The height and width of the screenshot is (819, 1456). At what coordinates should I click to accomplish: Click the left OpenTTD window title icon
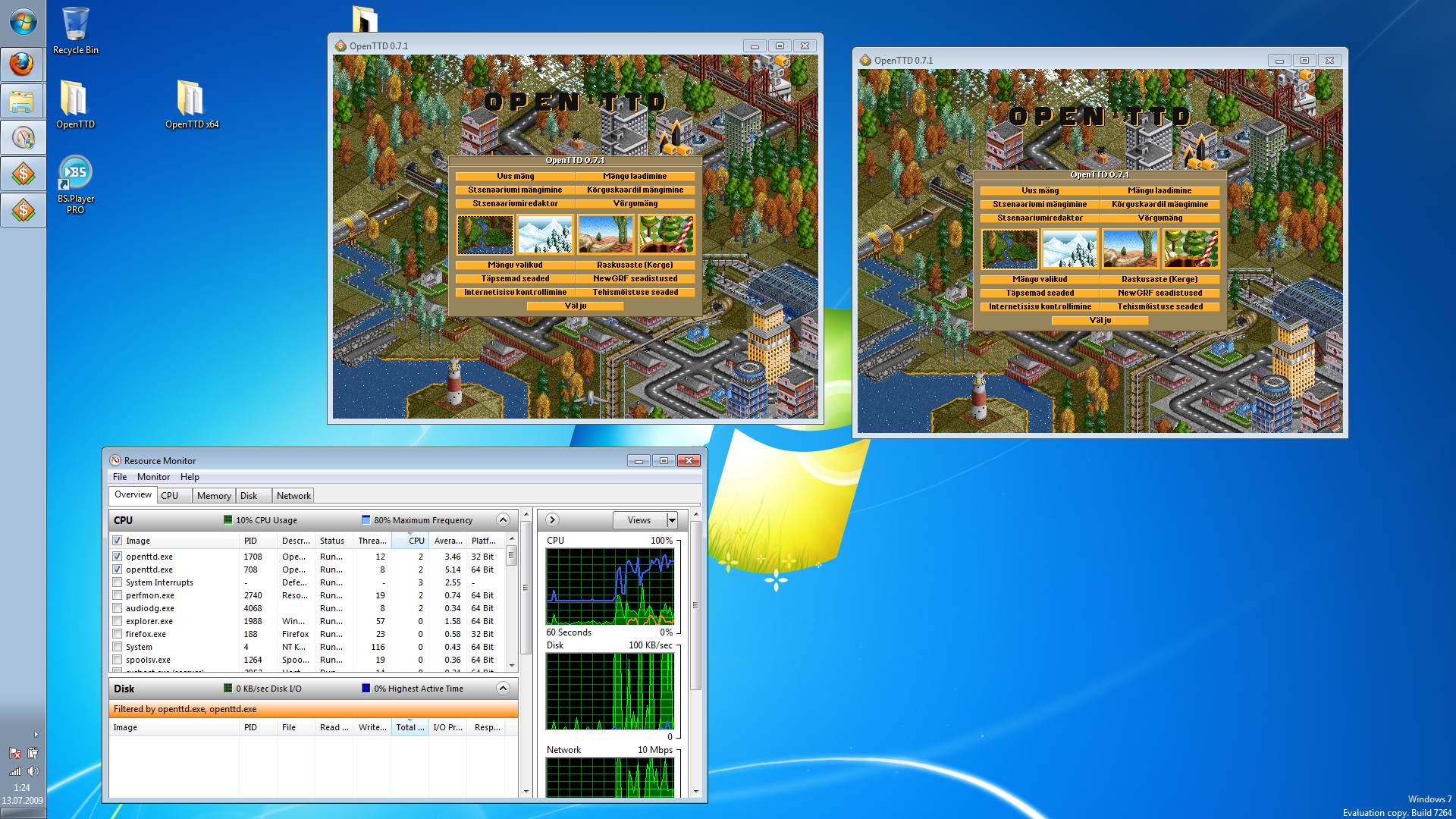click(340, 45)
